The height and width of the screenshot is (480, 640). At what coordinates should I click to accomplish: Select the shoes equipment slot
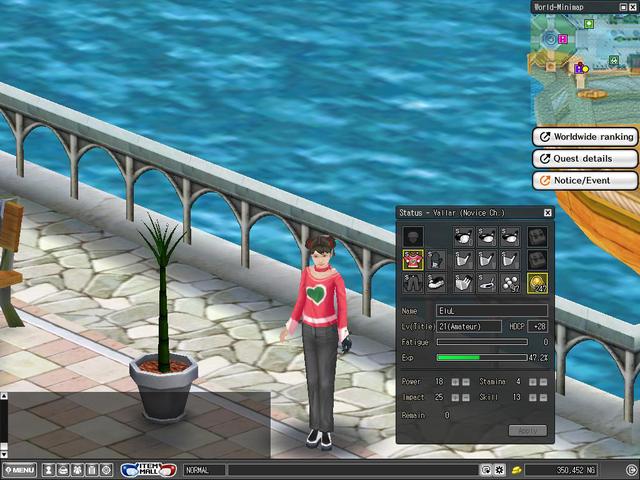coord(436,283)
